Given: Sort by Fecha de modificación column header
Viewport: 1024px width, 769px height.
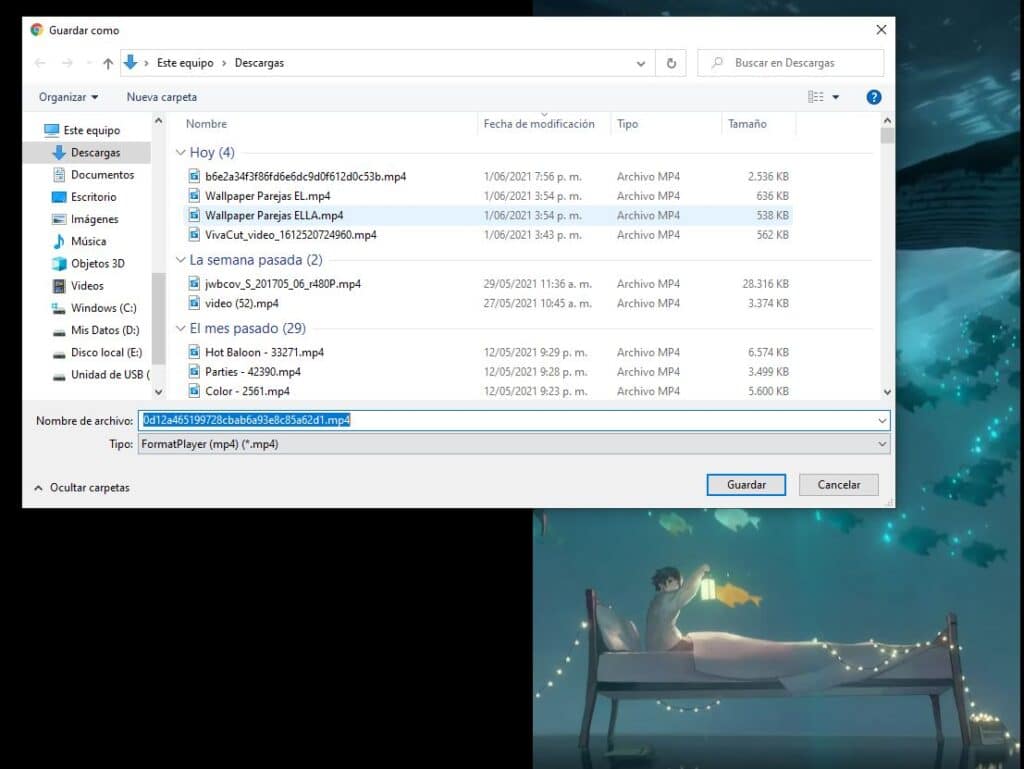Looking at the screenshot, I should coord(539,124).
